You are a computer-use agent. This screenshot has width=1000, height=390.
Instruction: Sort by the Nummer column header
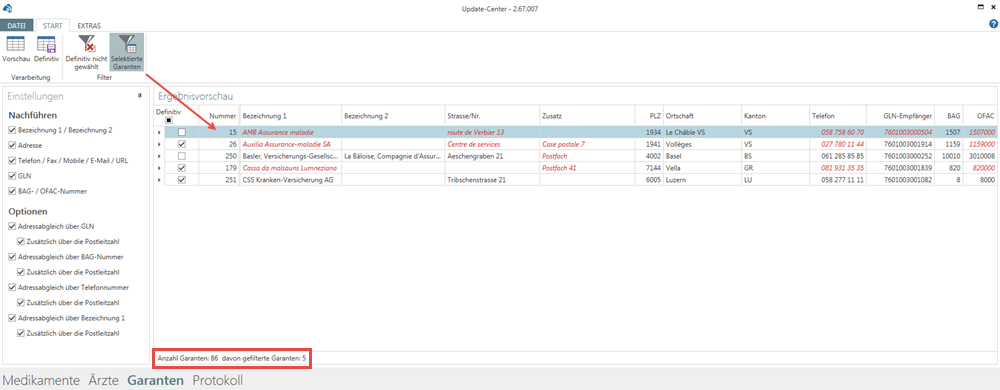coord(219,116)
